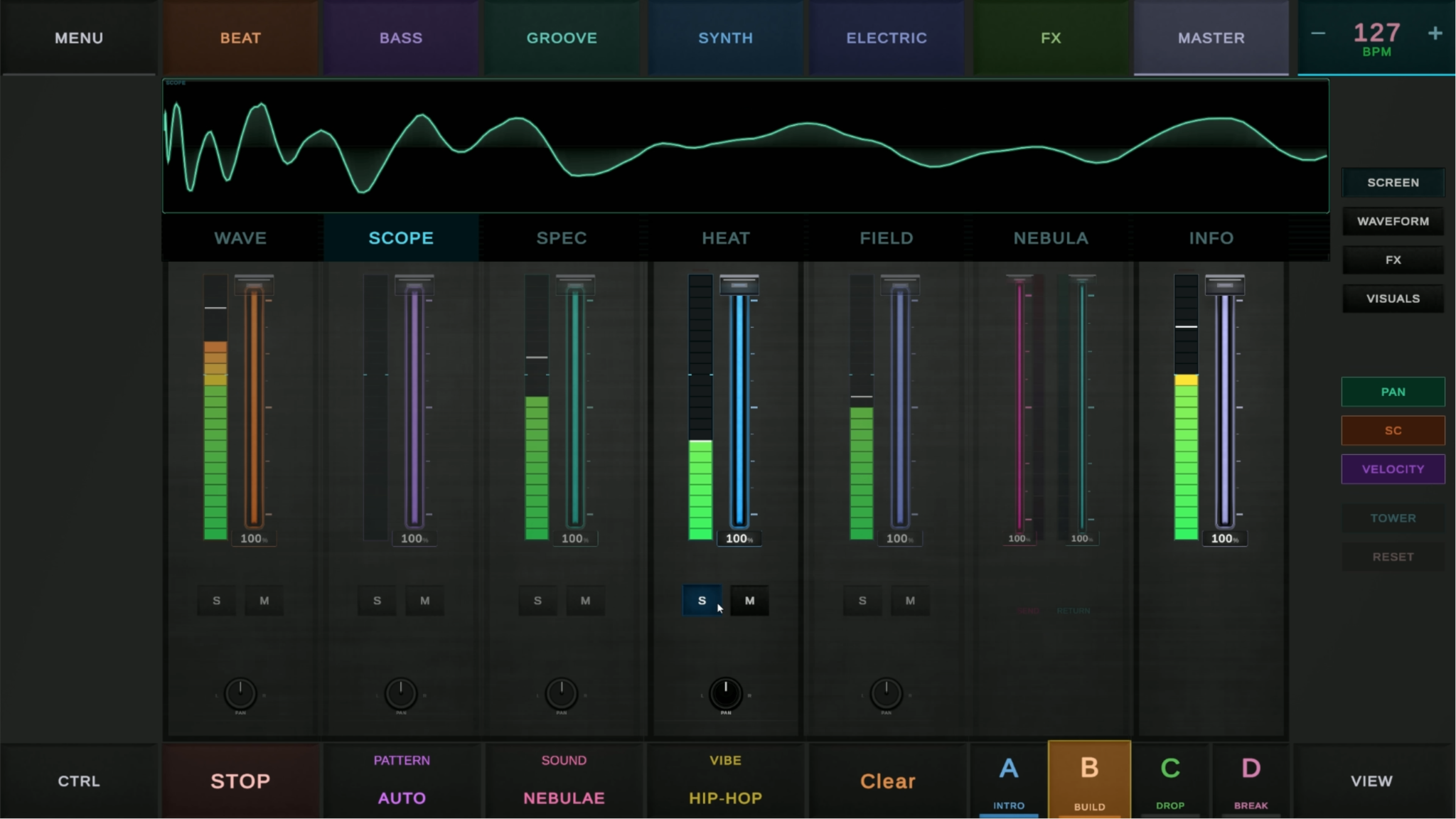Show the INFO visualizer view
The width and height of the screenshot is (1456, 819).
[x=1211, y=238]
